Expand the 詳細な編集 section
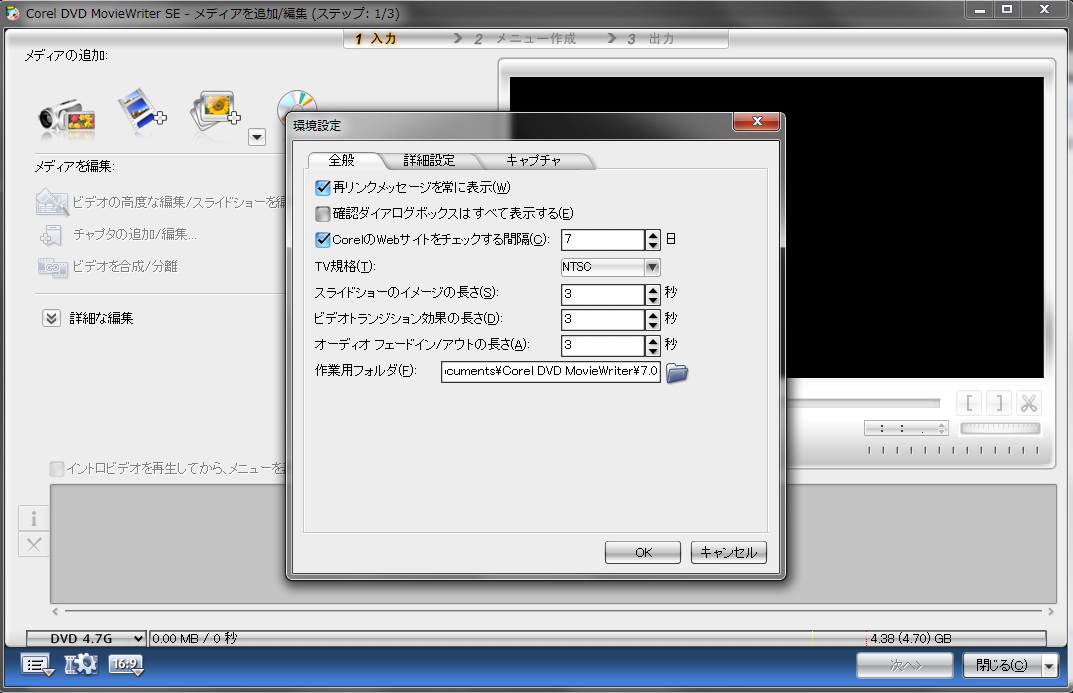 [x=52, y=318]
